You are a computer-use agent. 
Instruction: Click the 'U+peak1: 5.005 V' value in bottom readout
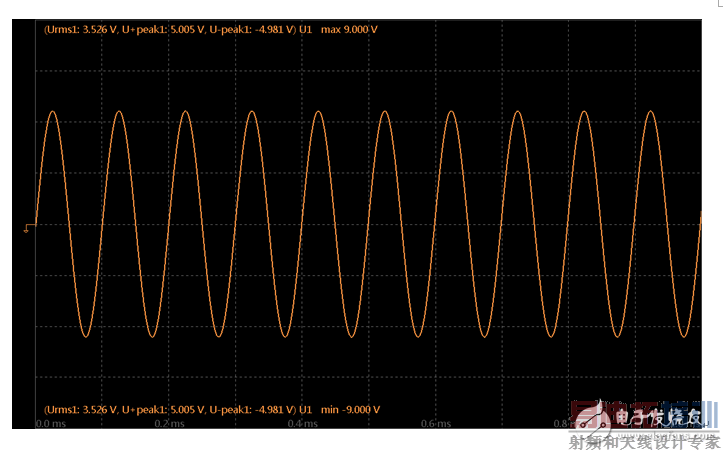[163, 410]
